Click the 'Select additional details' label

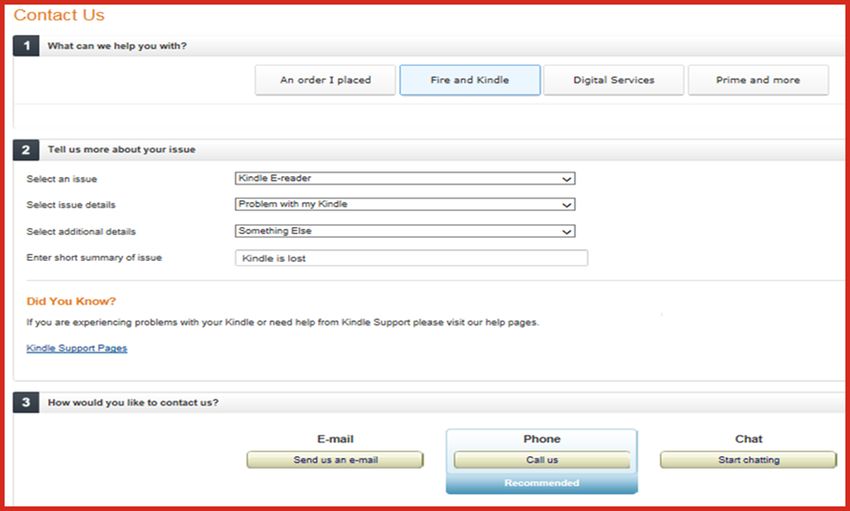click(81, 231)
